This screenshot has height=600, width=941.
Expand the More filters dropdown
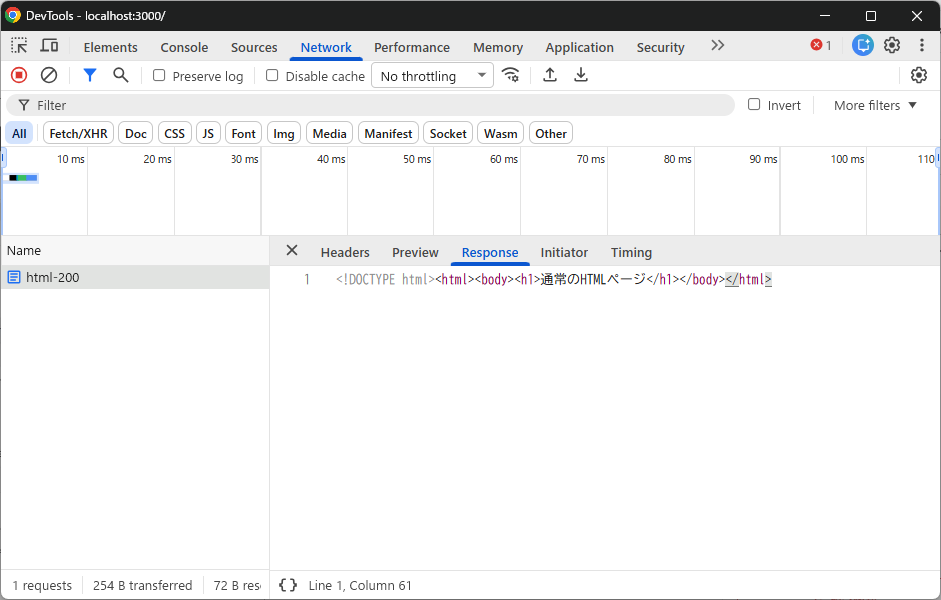coord(875,106)
